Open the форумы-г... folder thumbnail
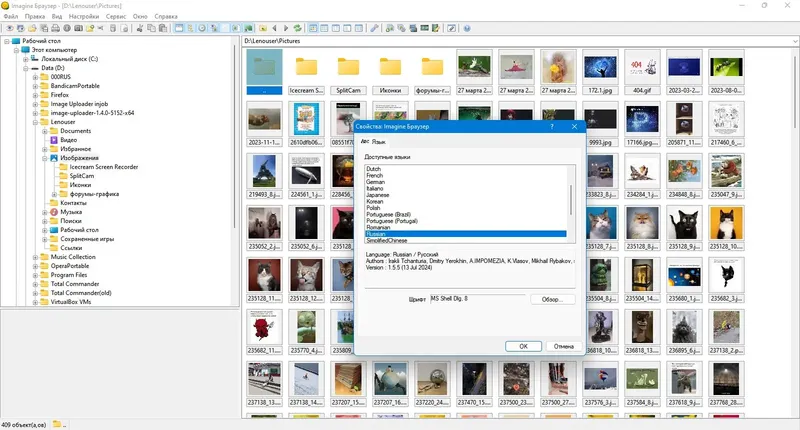 [x=432, y=72]
